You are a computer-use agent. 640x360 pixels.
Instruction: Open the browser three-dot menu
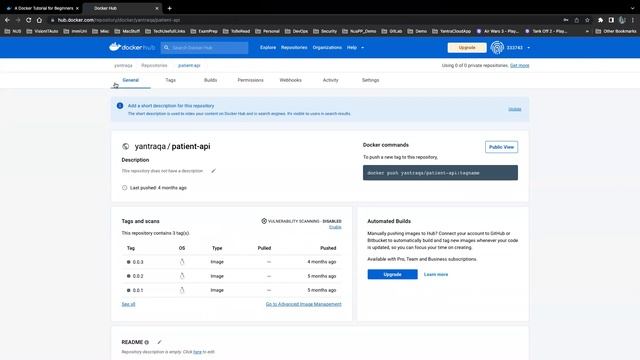tap(633, 20)
